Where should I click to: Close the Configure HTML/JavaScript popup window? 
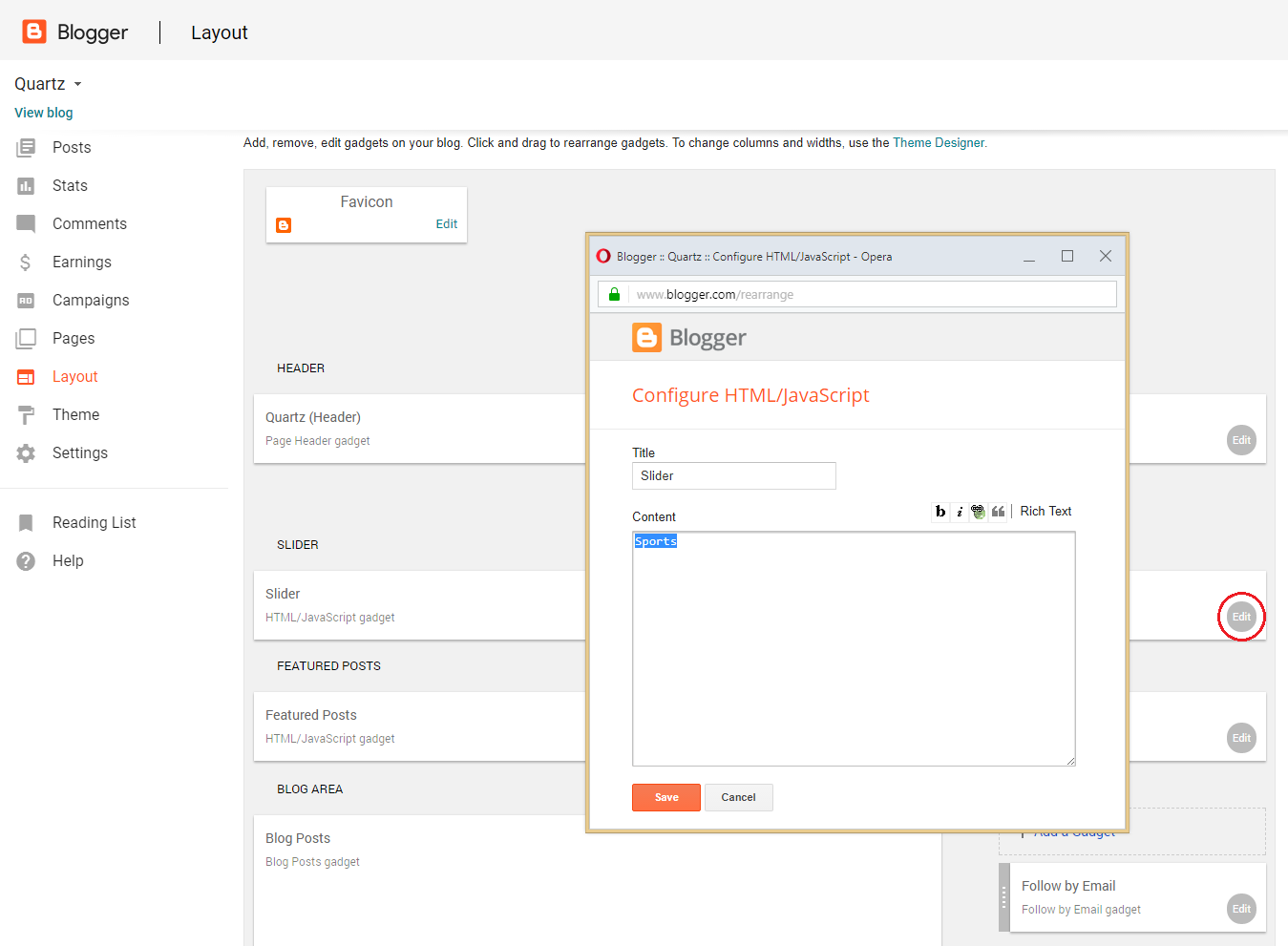(x=1106, y=256)
